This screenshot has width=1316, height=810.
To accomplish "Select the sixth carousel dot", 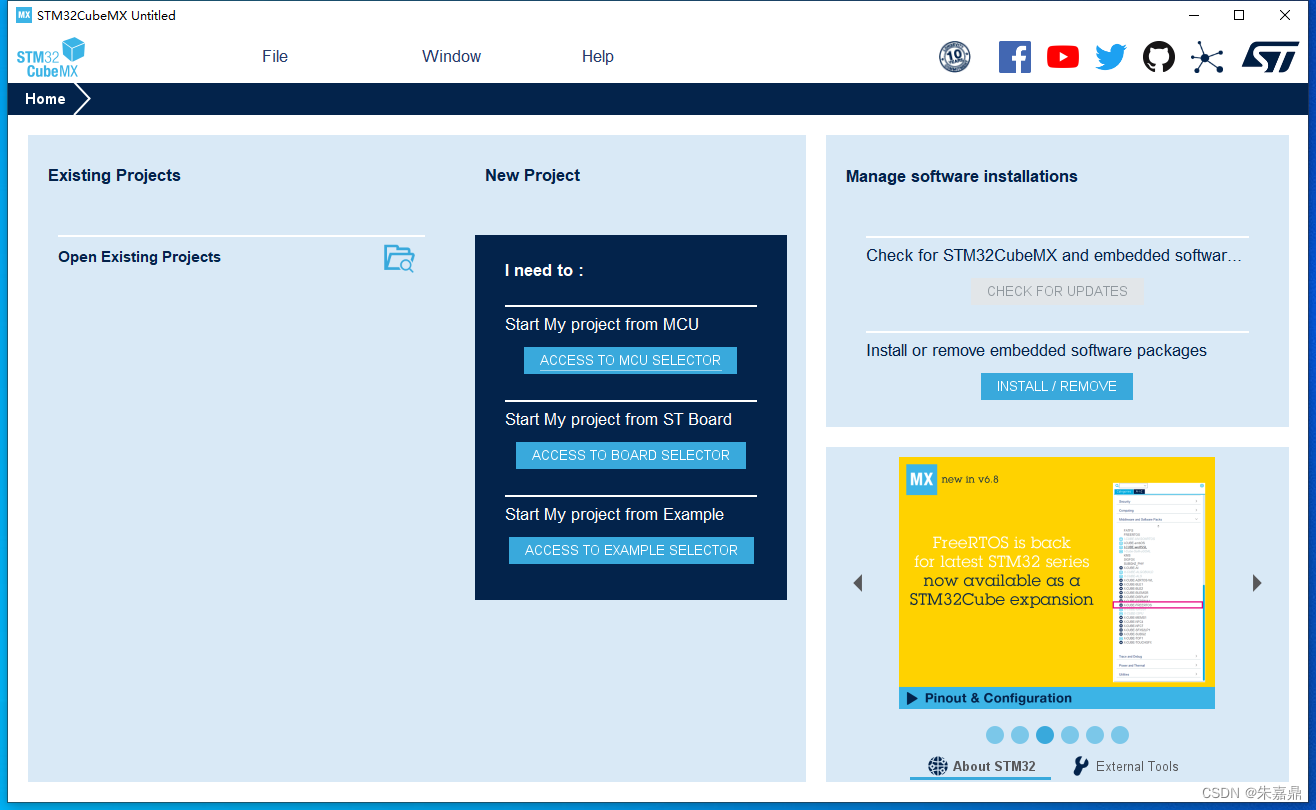I will tap(1120, 735).
